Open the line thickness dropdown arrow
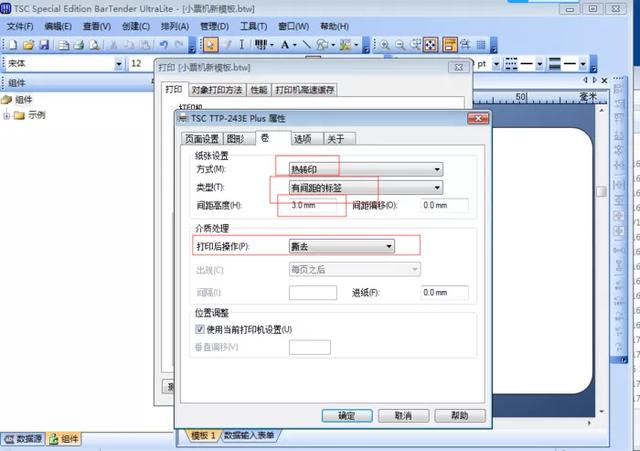The height and width of the screenshot is (451, 640). [583, 64]
